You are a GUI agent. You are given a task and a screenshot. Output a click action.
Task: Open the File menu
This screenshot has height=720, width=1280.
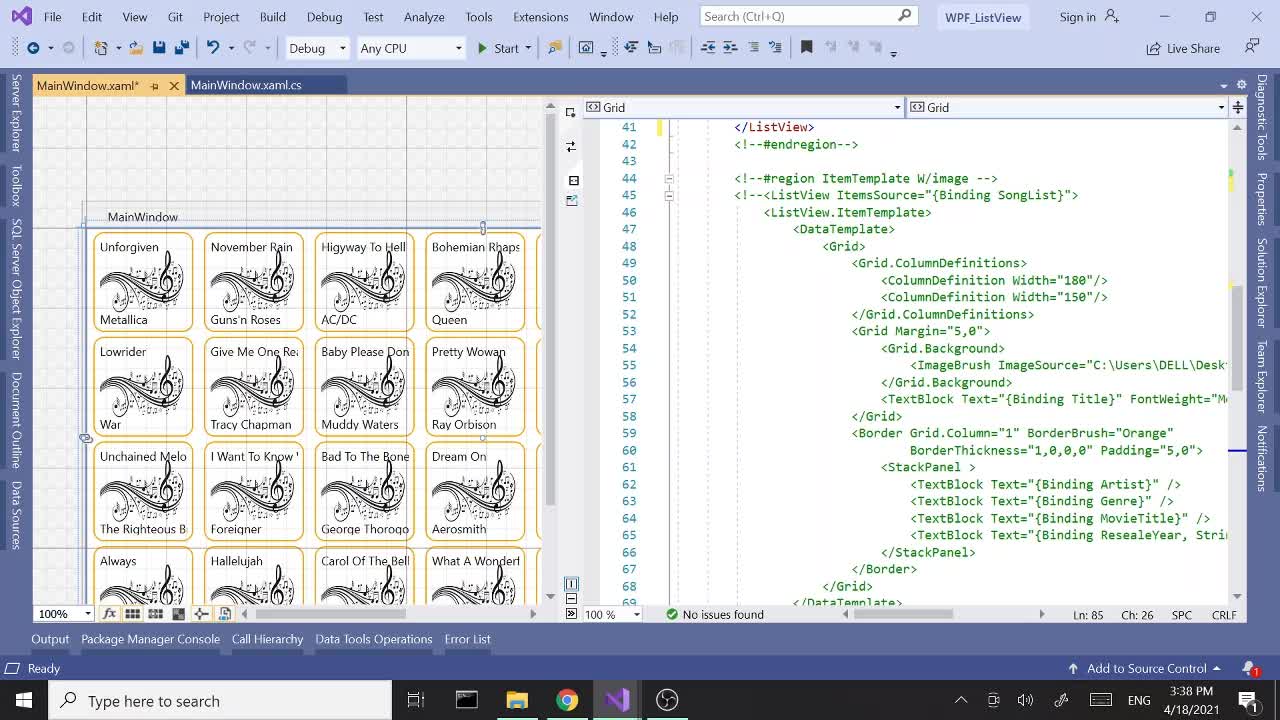[x=52, y=17]
